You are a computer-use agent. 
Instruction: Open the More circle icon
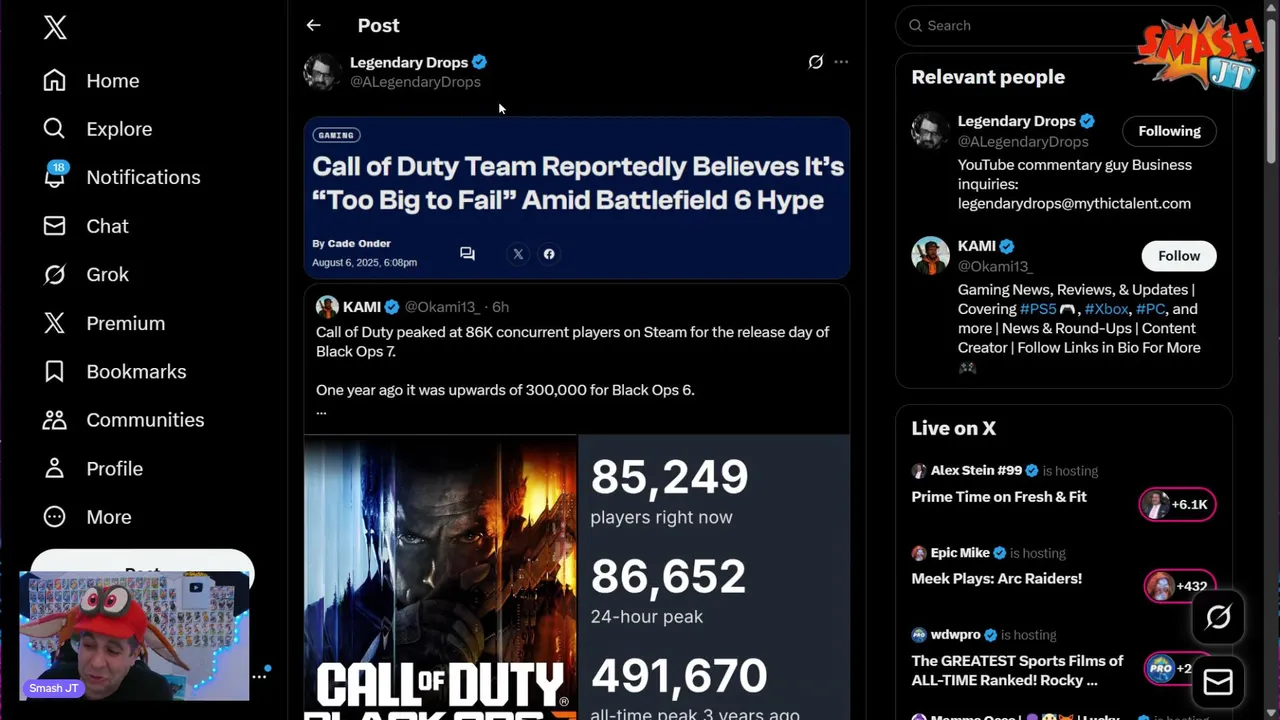tap(54, 517)
